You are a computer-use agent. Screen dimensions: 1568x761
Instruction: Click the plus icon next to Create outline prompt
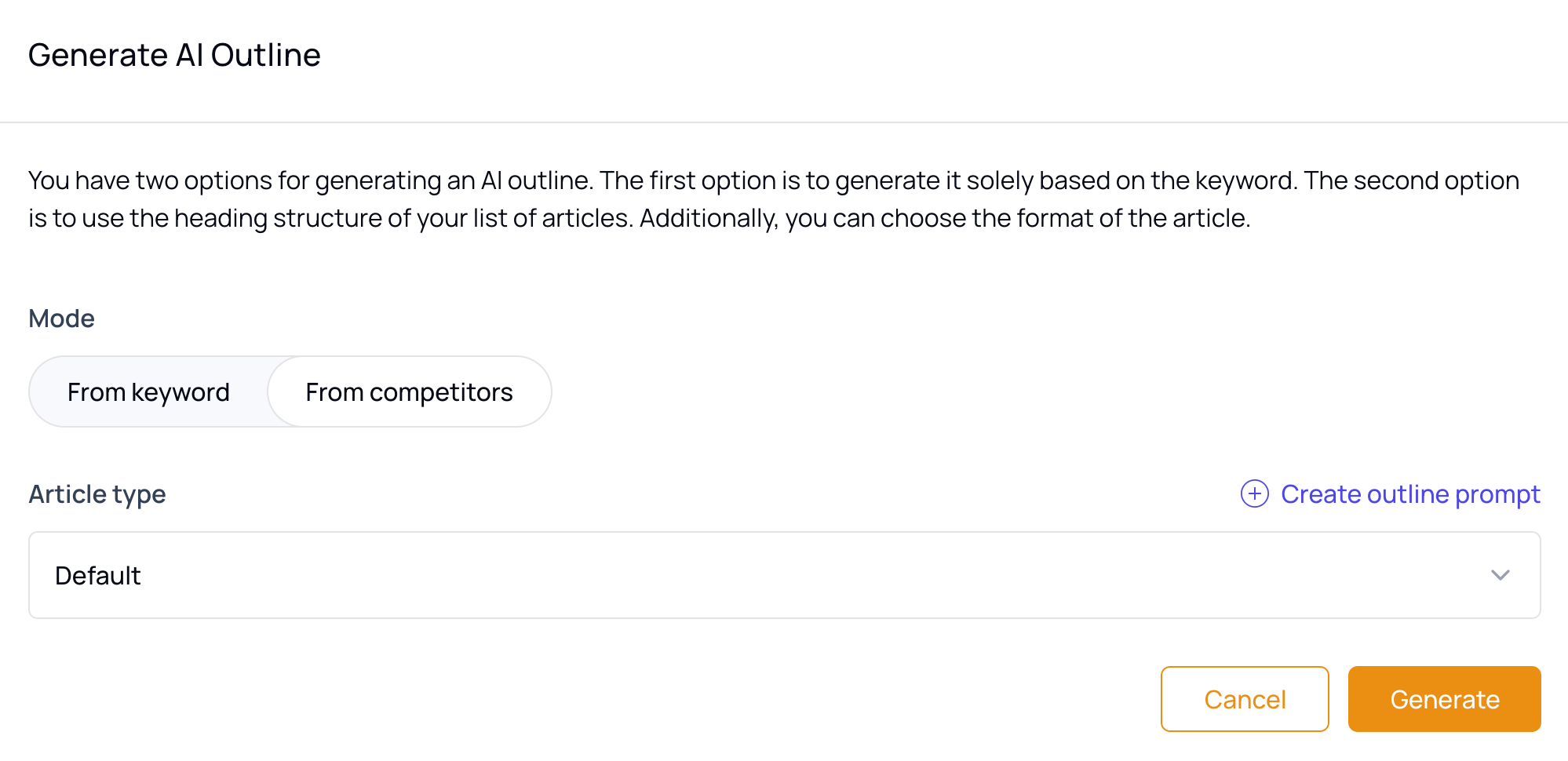[x=1256, y=494]
